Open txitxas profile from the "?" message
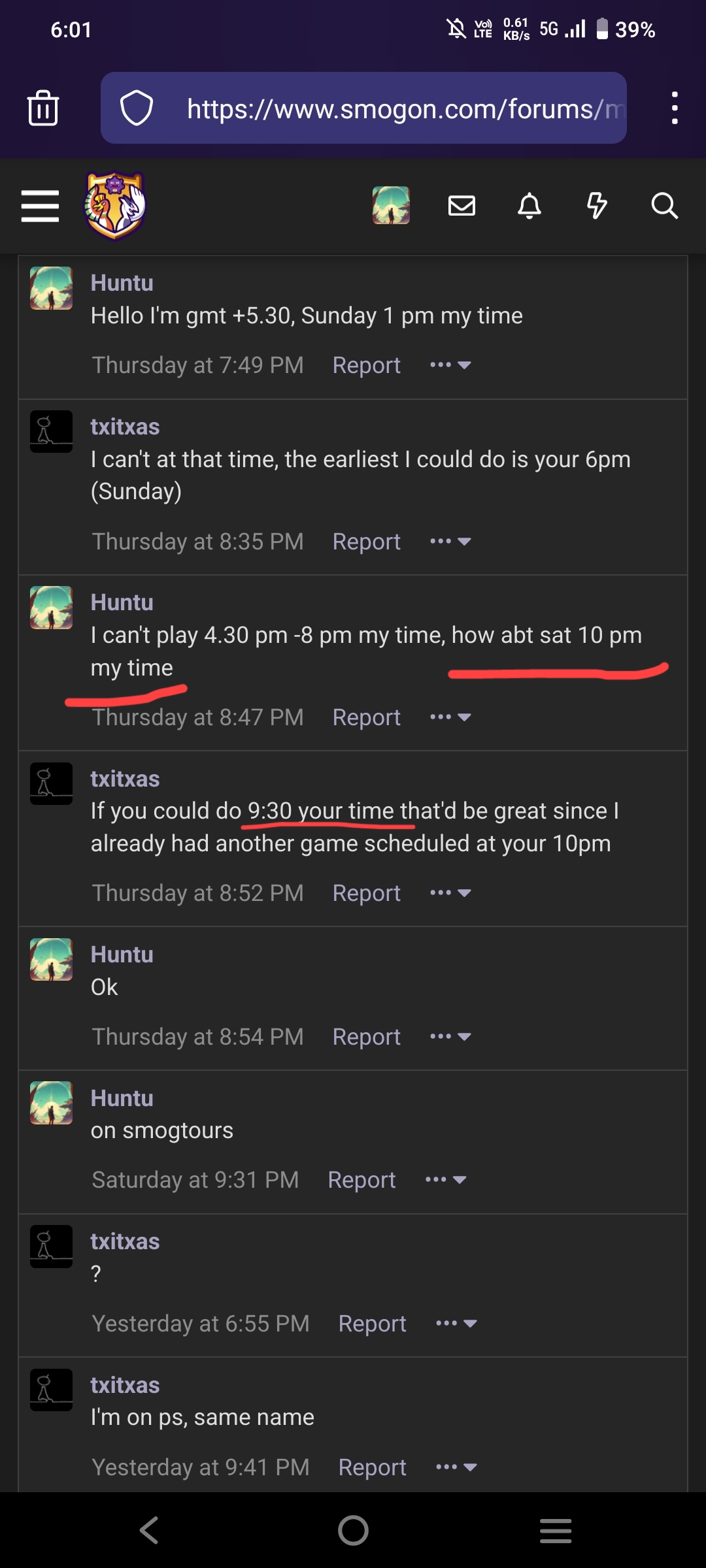Viewport: 706px width, 1568px height. pos(125,1241)
